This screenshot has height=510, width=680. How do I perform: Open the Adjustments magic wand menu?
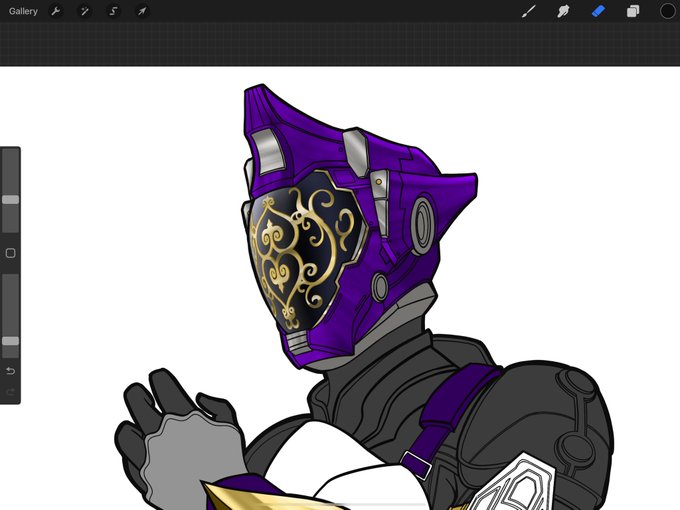coord(85,11)
